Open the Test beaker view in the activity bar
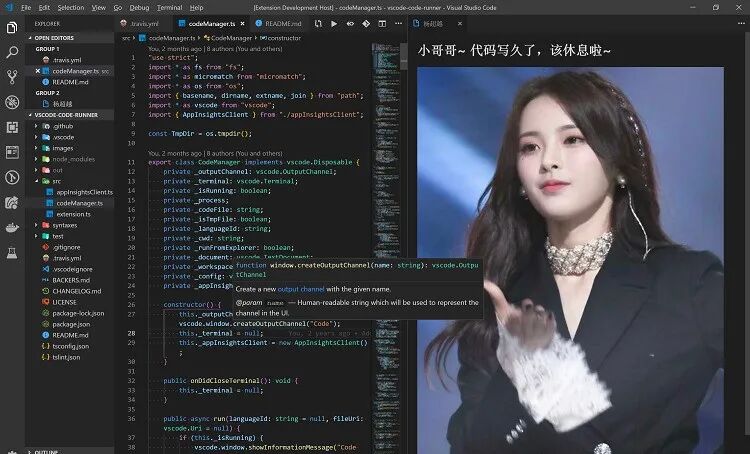Image resolution: width=750 pixels, height=454 pixels. [12, 253]
